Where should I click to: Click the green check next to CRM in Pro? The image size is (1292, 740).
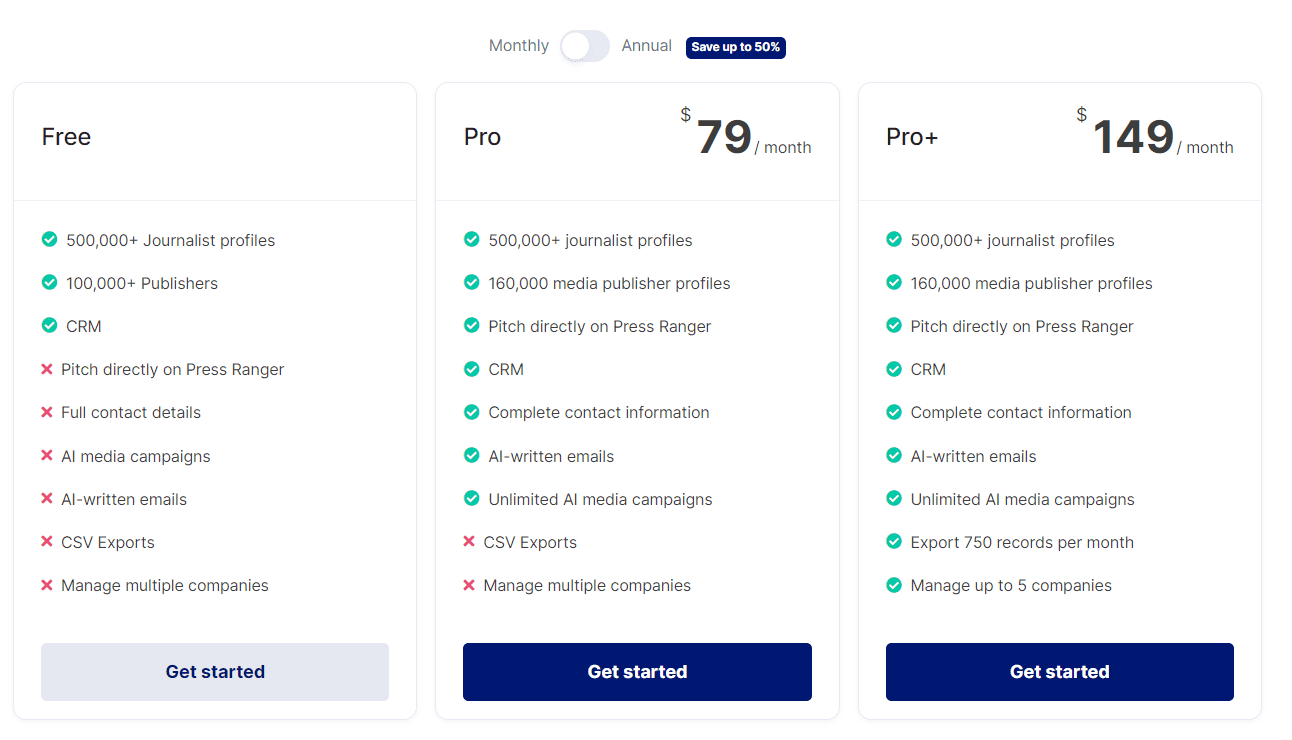click(x=471, y=369)
